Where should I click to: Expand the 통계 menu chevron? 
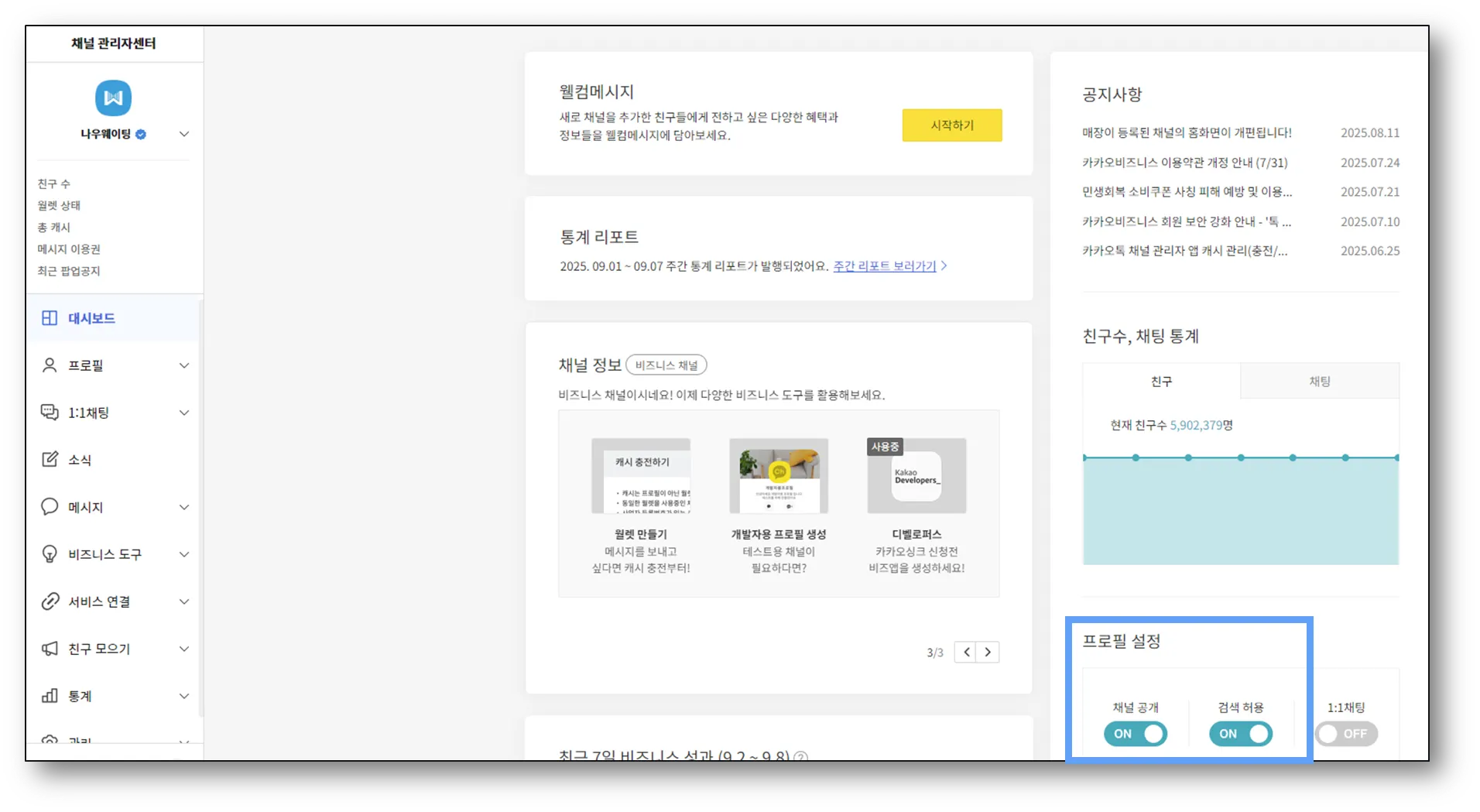[x=184, y=696]
